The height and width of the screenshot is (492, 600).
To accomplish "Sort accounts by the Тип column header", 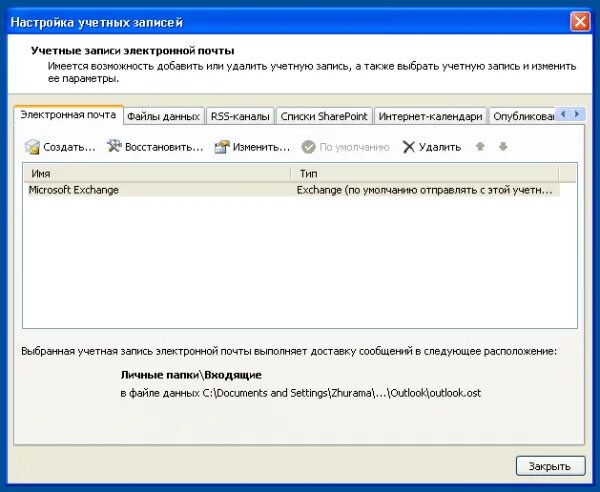I will coord(425,174).
